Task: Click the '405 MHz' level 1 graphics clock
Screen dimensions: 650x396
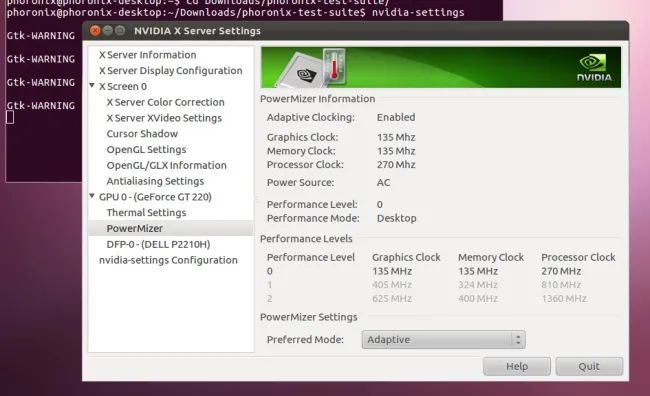Action: 392,285
